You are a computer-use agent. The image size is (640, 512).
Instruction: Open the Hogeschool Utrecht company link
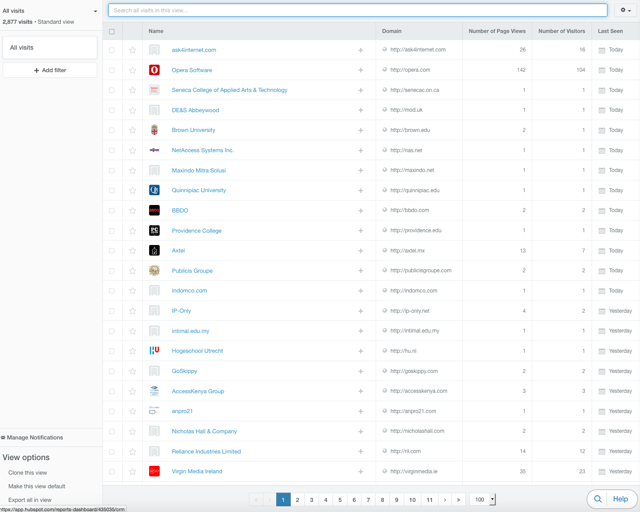[197, 351]
